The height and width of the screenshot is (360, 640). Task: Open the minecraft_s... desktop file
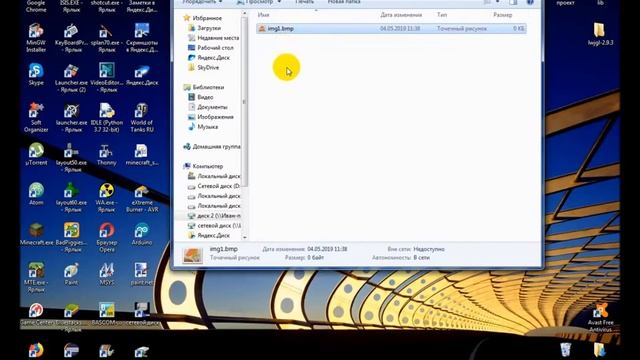tap(142, 154)
